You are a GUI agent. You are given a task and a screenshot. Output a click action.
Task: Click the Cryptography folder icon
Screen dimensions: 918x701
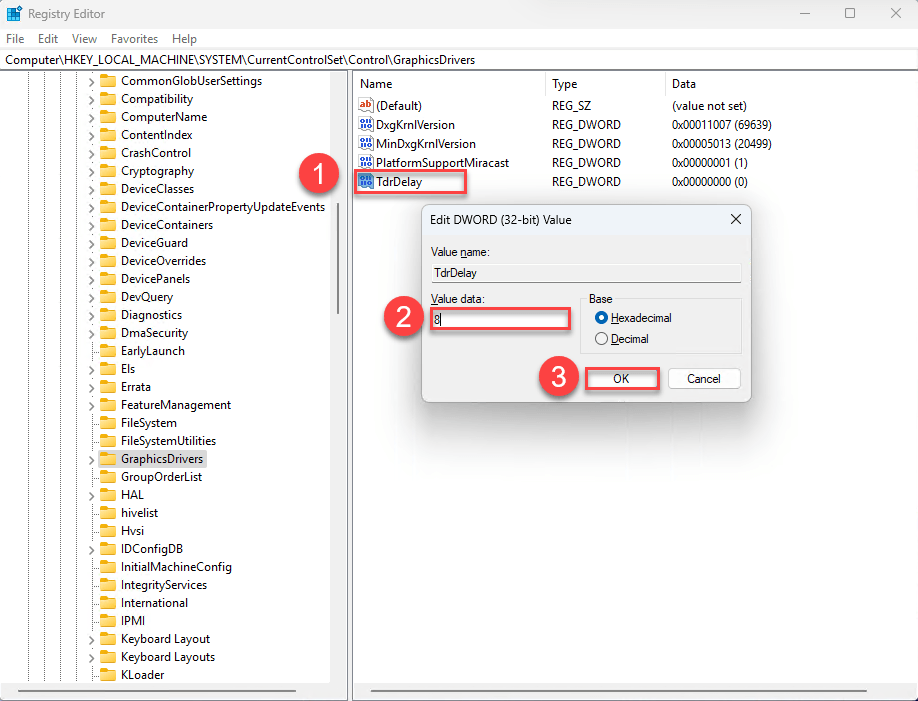click(108, 171)
